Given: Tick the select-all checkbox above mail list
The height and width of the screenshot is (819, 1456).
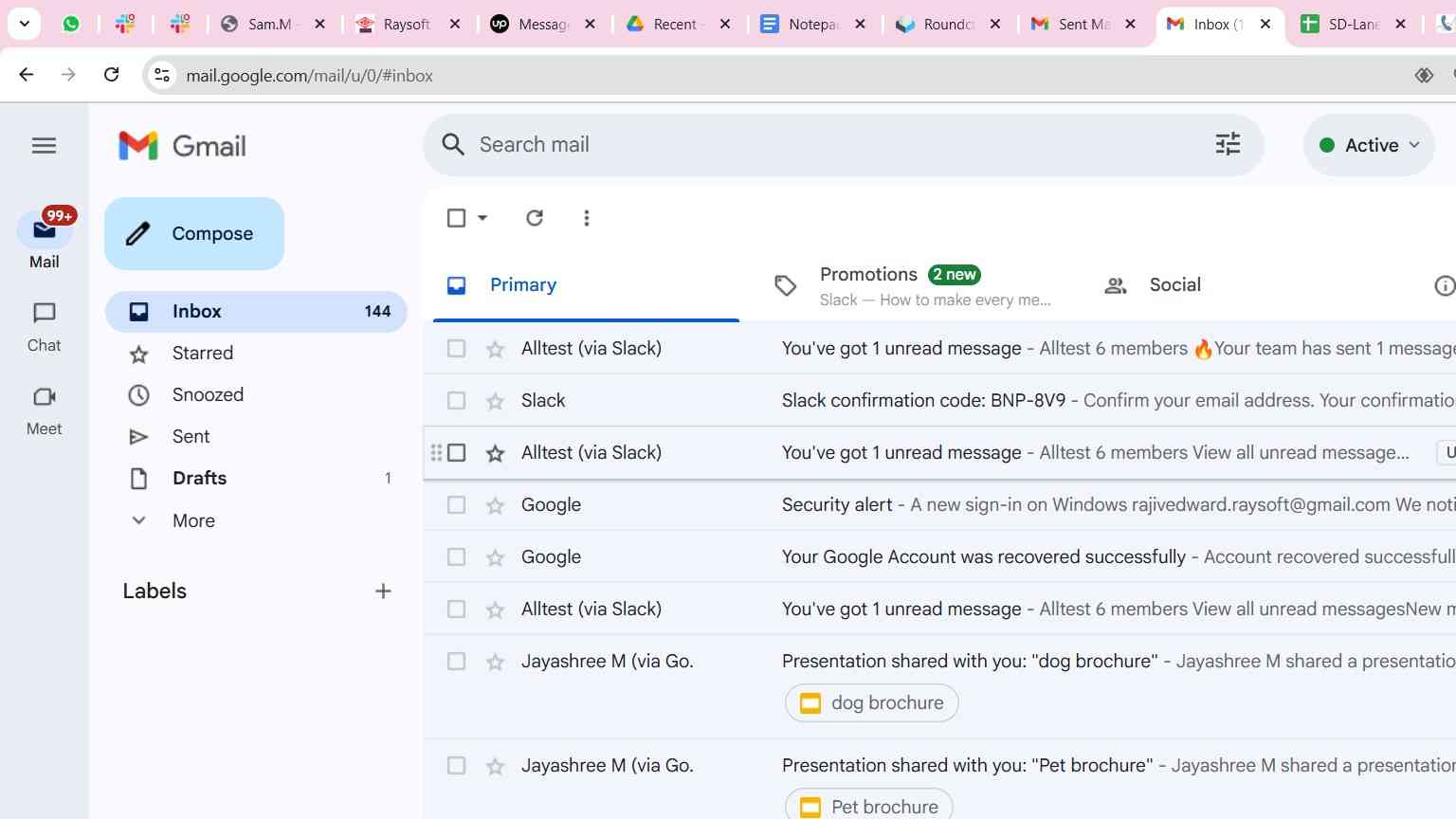Looking at the screenshot, I should 456,218.
